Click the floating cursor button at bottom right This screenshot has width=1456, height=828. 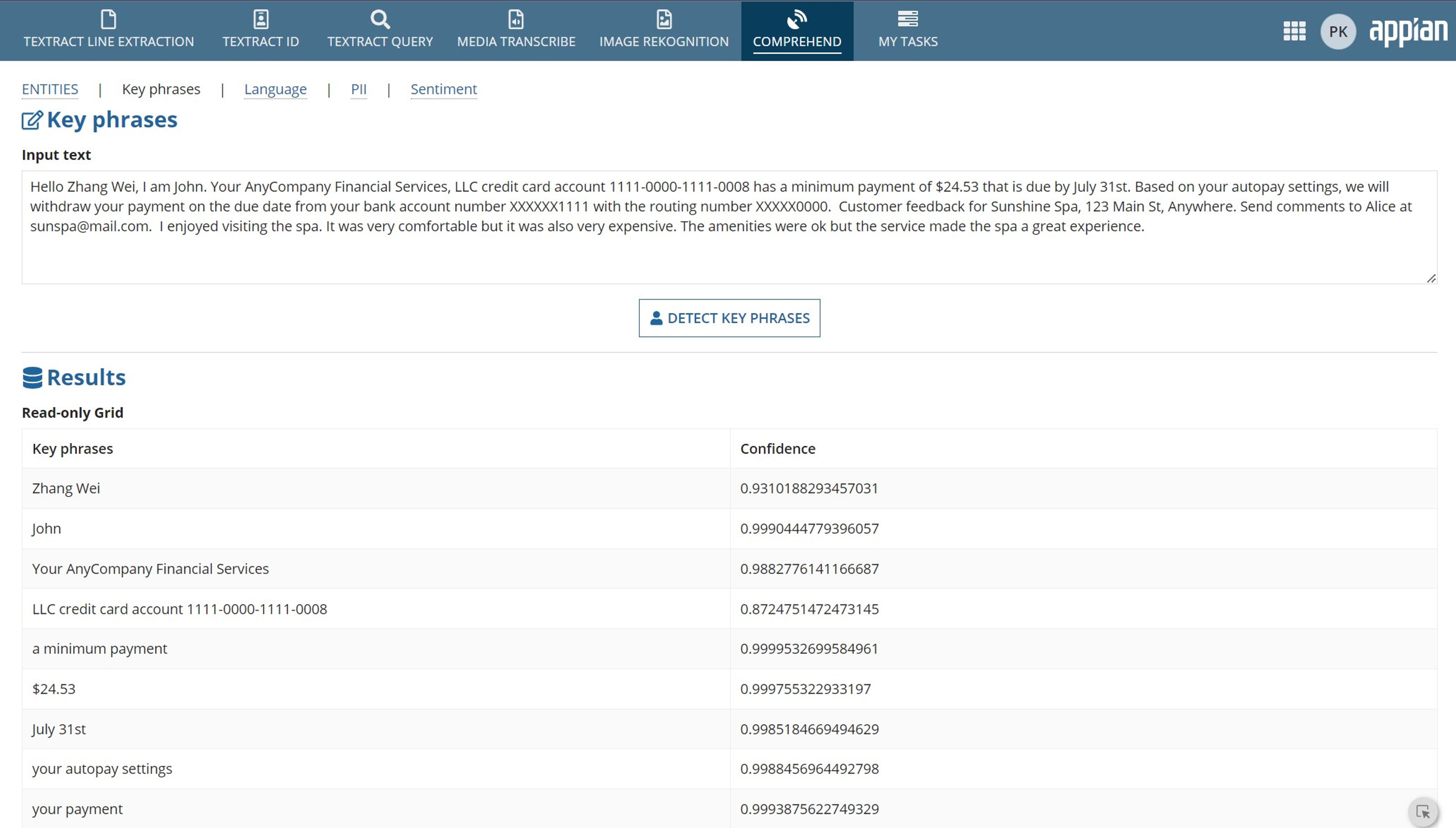coord(1423,812)
